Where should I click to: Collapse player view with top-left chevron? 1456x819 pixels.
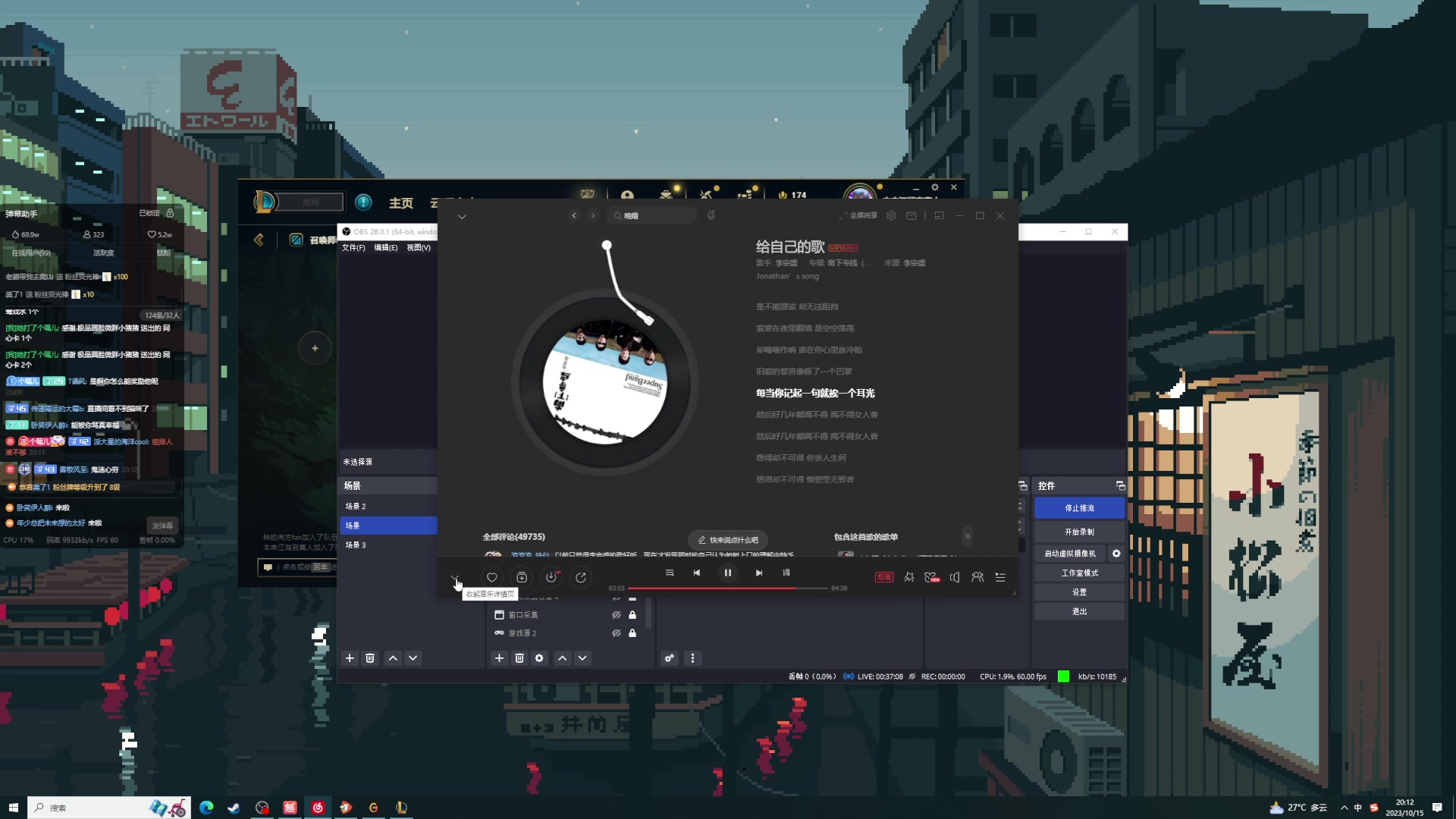point(462,217)
